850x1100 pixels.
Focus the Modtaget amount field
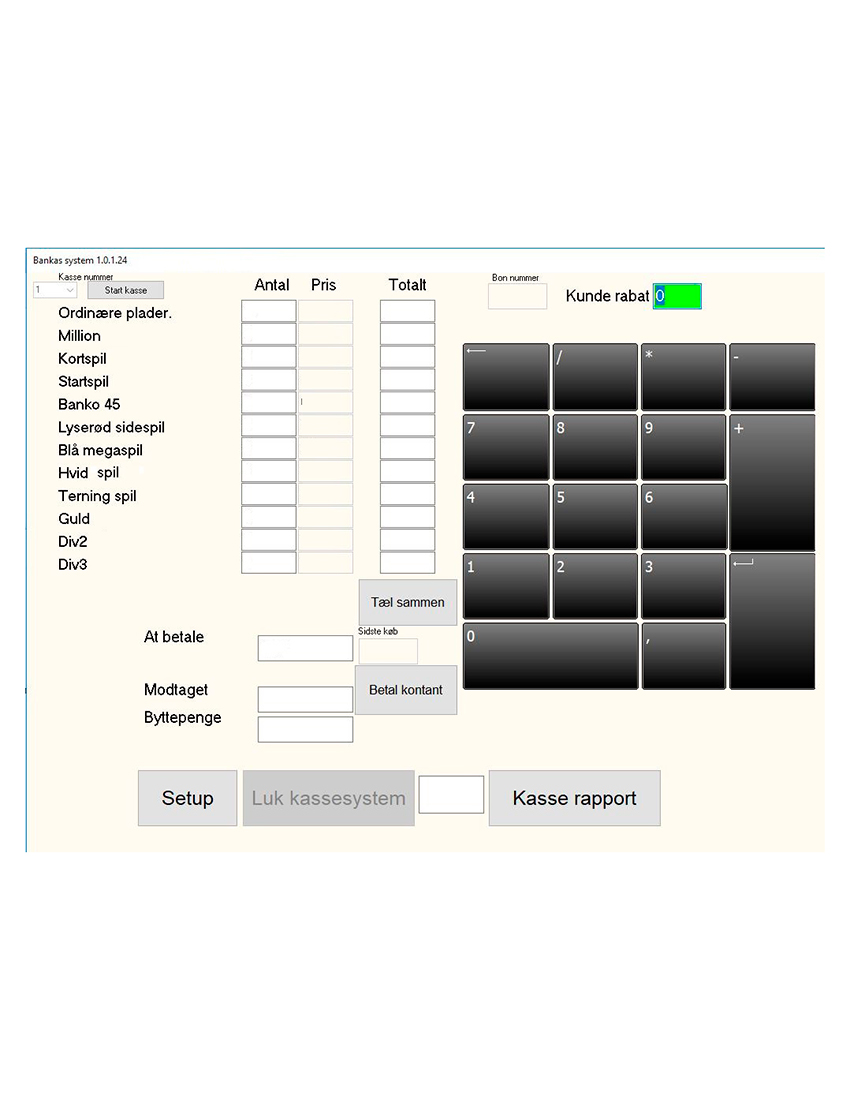[x=305, y=699]
